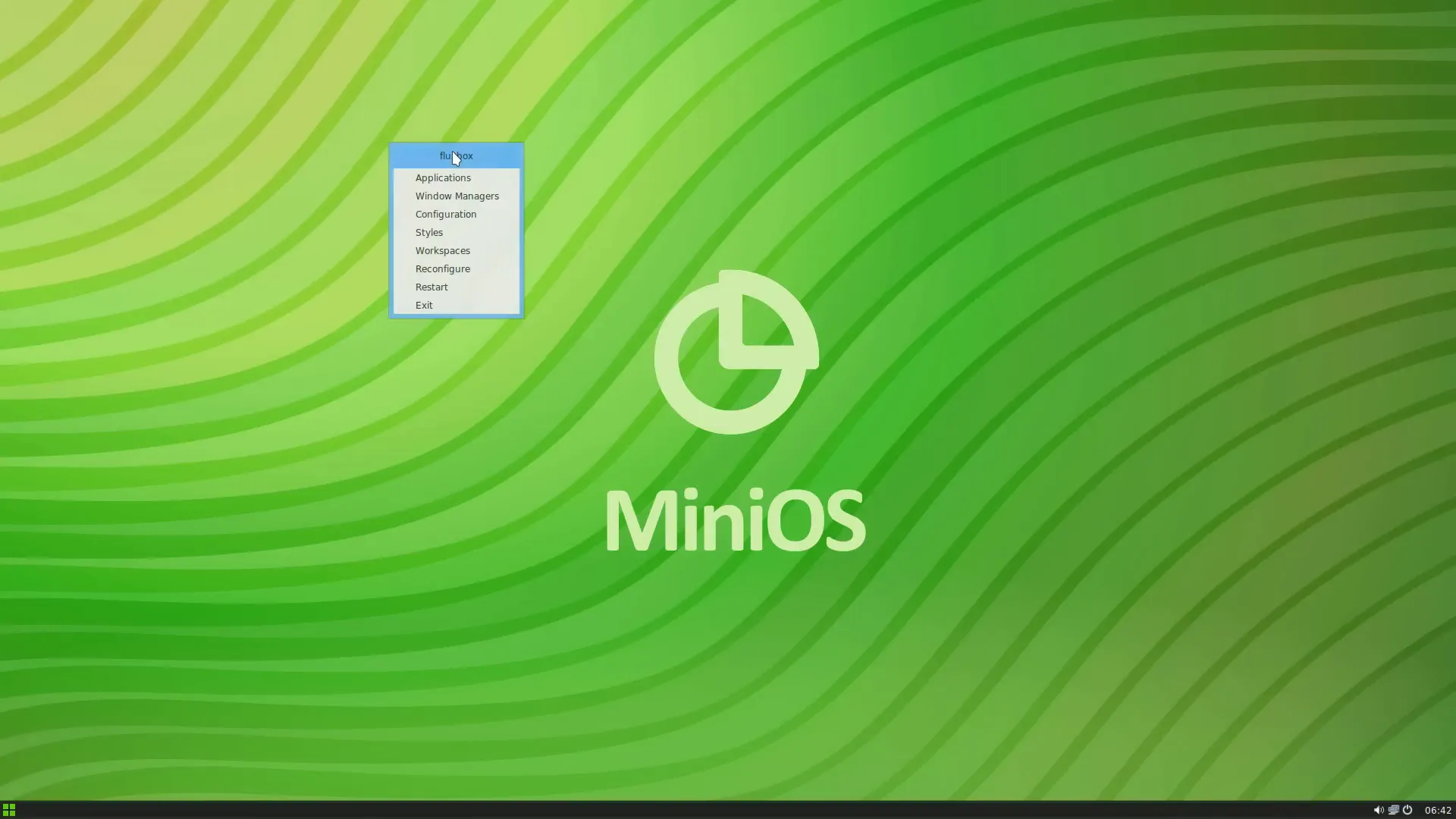
Task: Open the volume speaker tray icon
Action: [x=1378, y=810]
